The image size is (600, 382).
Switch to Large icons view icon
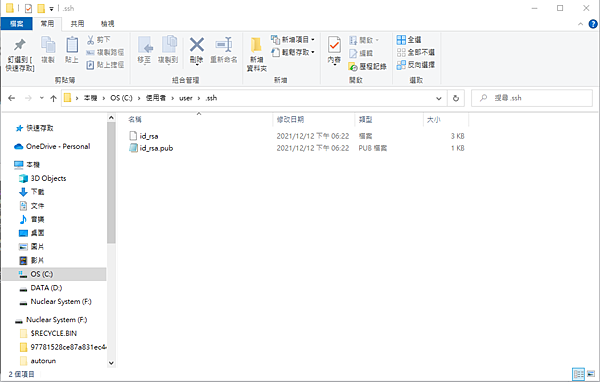pyautogui.click(x=591, y=374)
